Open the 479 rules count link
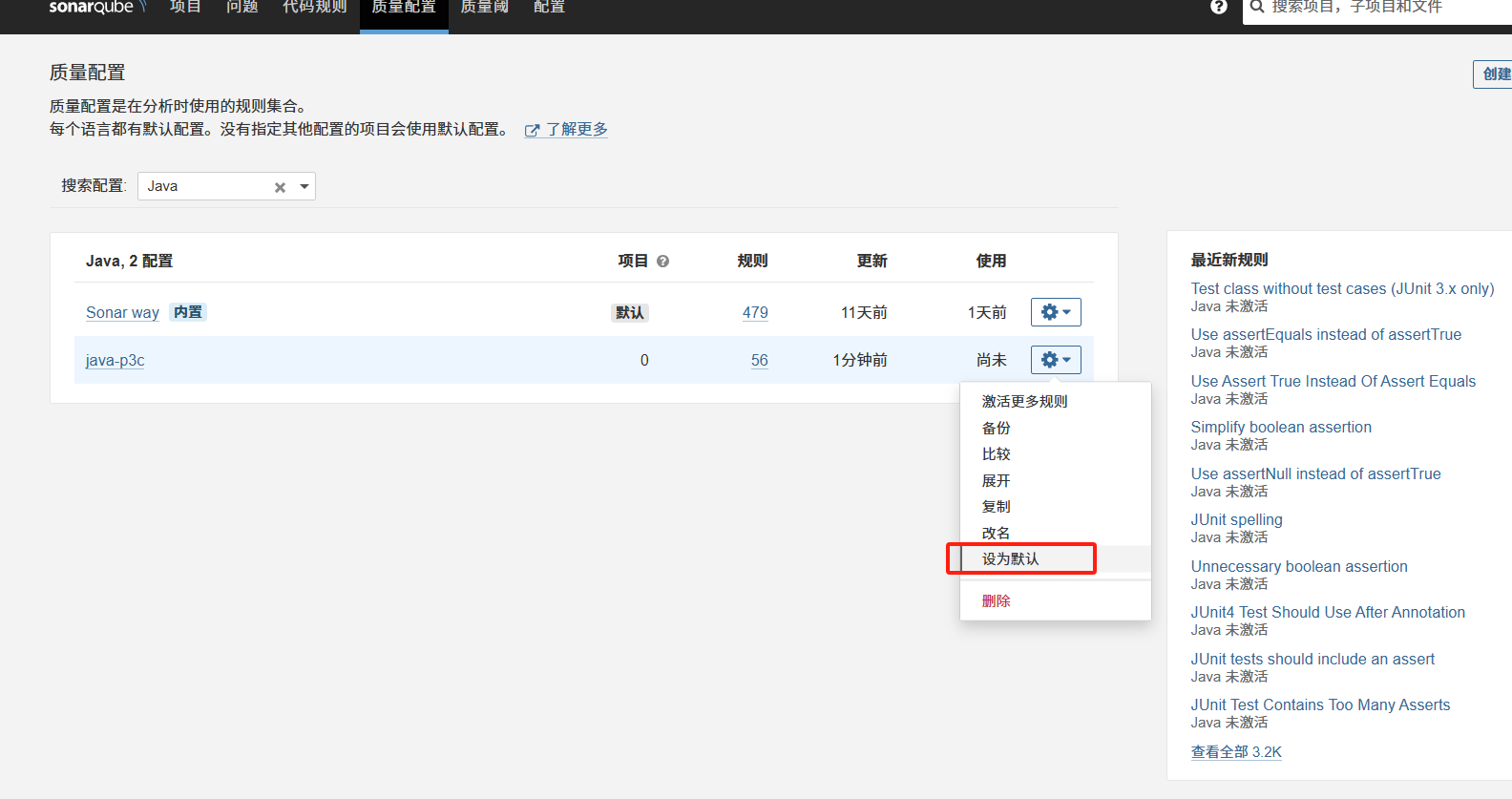This screenshot has height=799, width=1512. [x=755, y=312]
